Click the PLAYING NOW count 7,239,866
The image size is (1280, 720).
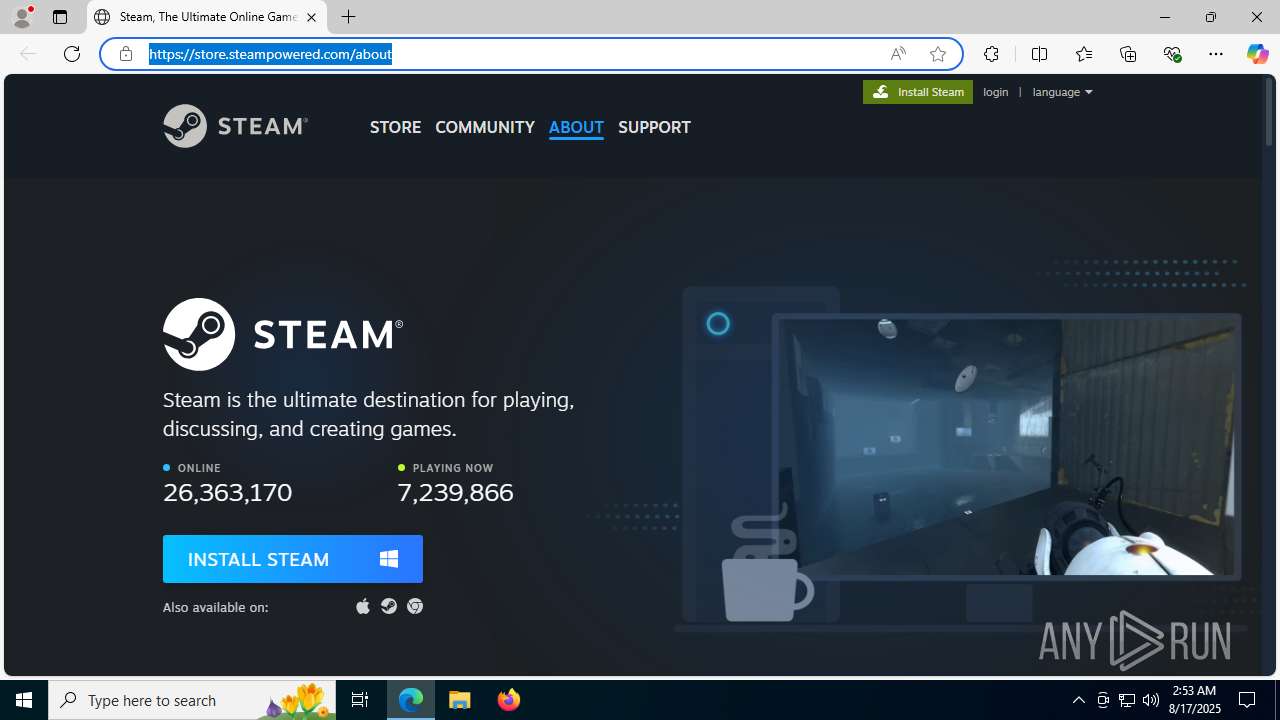pos(455,492)
